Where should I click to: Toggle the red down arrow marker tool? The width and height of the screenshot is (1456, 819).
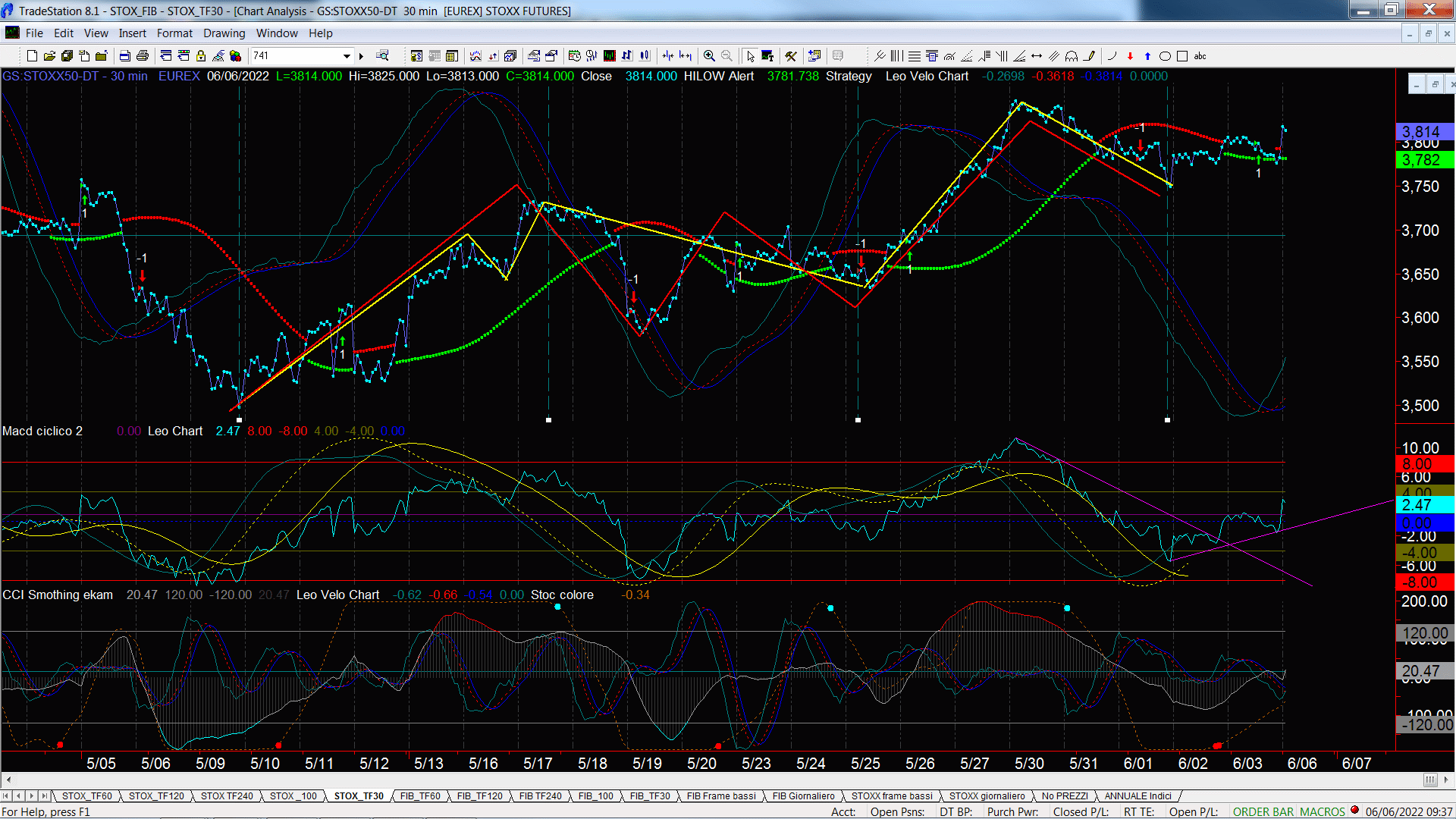click(1130, 56)
